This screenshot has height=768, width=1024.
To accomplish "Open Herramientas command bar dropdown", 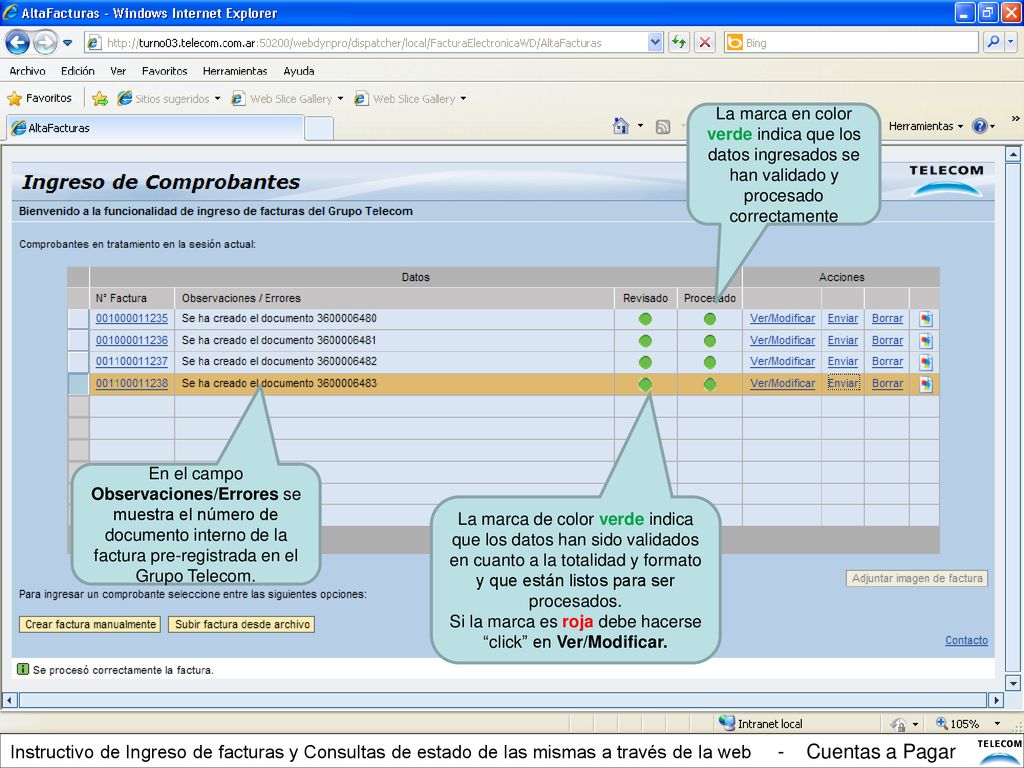I will pos(925,126).
